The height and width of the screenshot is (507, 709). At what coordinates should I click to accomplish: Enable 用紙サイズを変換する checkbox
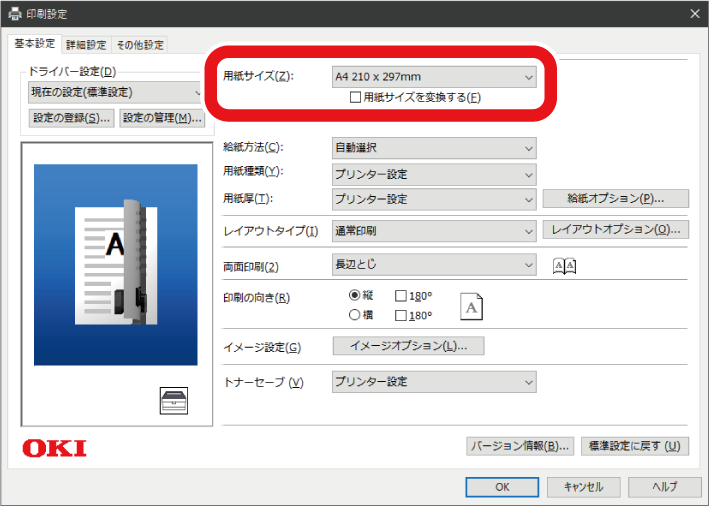pyautogui.click(x=356, y=97)
